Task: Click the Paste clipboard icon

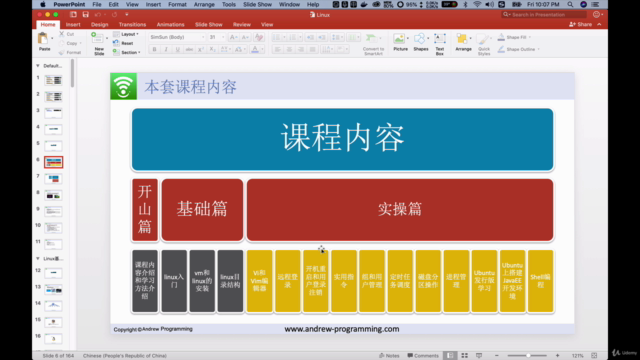Action: (42, 38)
